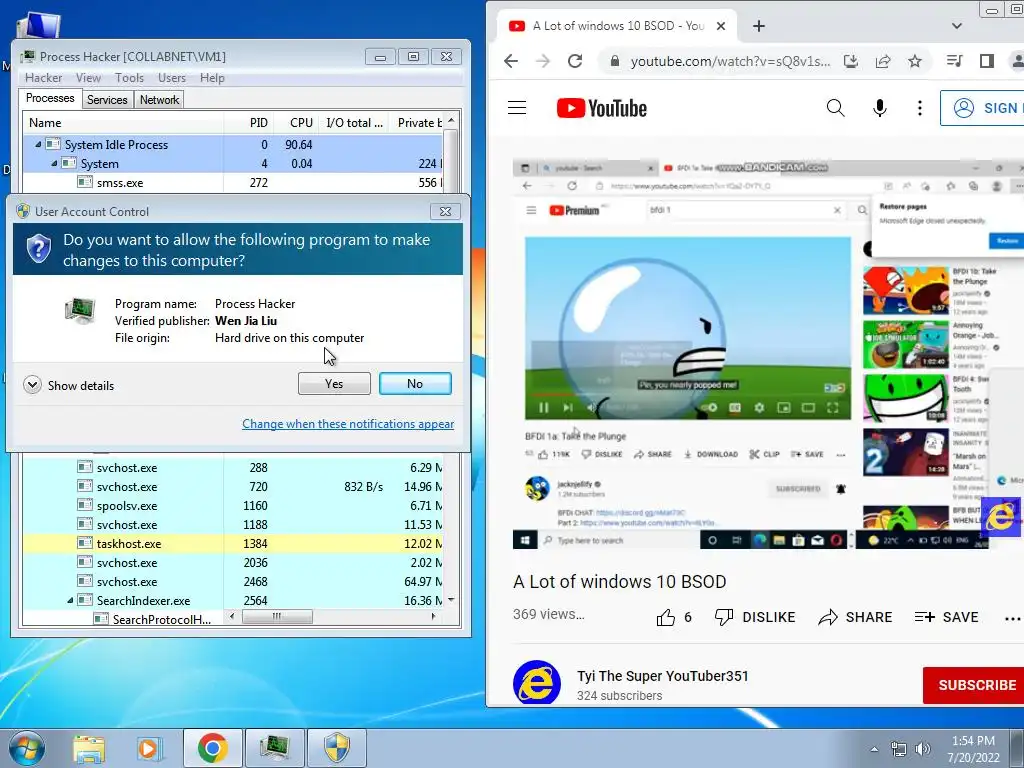Open Windows Media Player from the taskbar
The image size is (1024, 768).
pyautogui.click(x=150, y=748)
